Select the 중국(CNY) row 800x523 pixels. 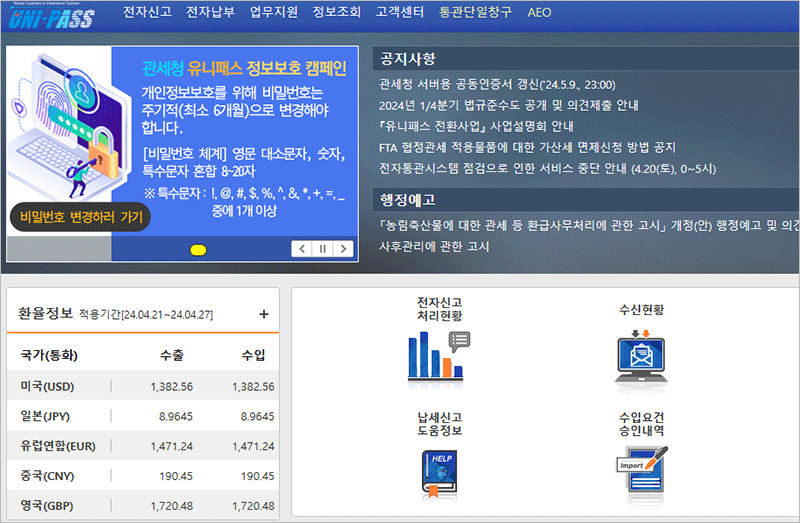[143, 476]
